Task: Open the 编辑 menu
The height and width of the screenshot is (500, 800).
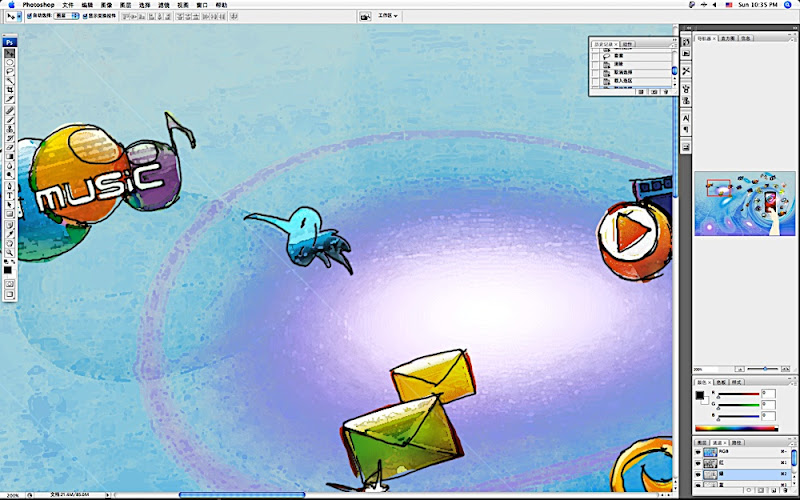Action: [87, 5]
